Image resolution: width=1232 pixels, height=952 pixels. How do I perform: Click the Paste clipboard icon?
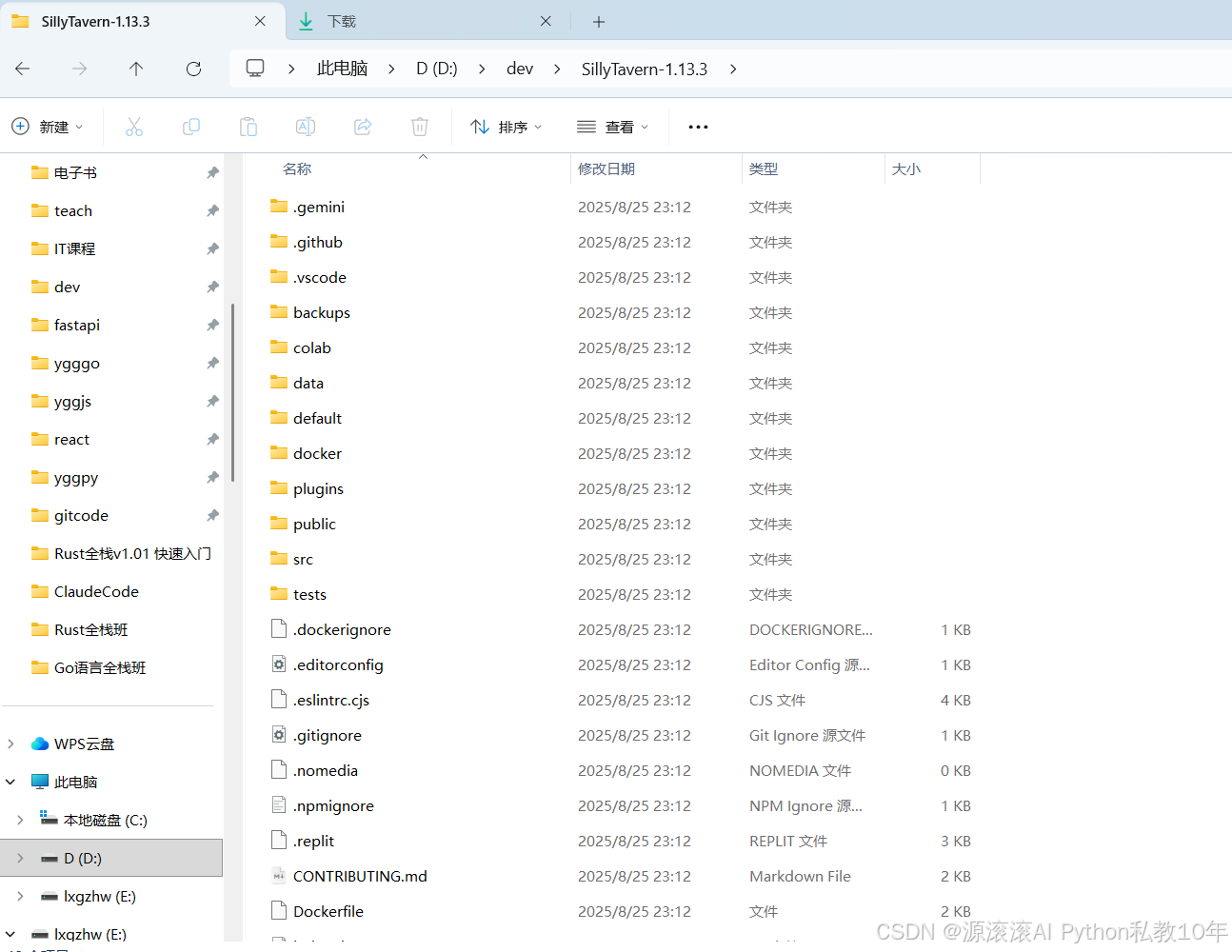[248, 127]
